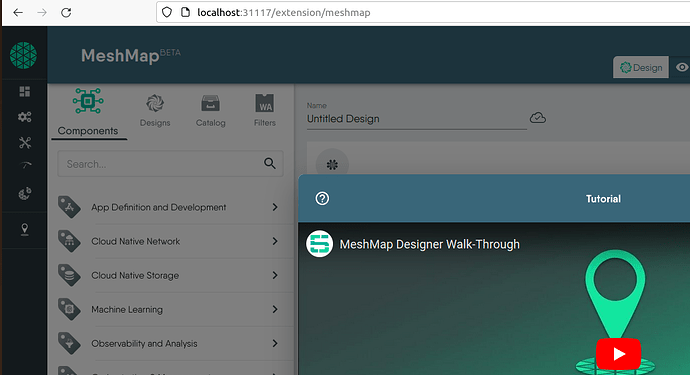
Task: Open Configuration tools icon in sidebar
Action: 25,143
